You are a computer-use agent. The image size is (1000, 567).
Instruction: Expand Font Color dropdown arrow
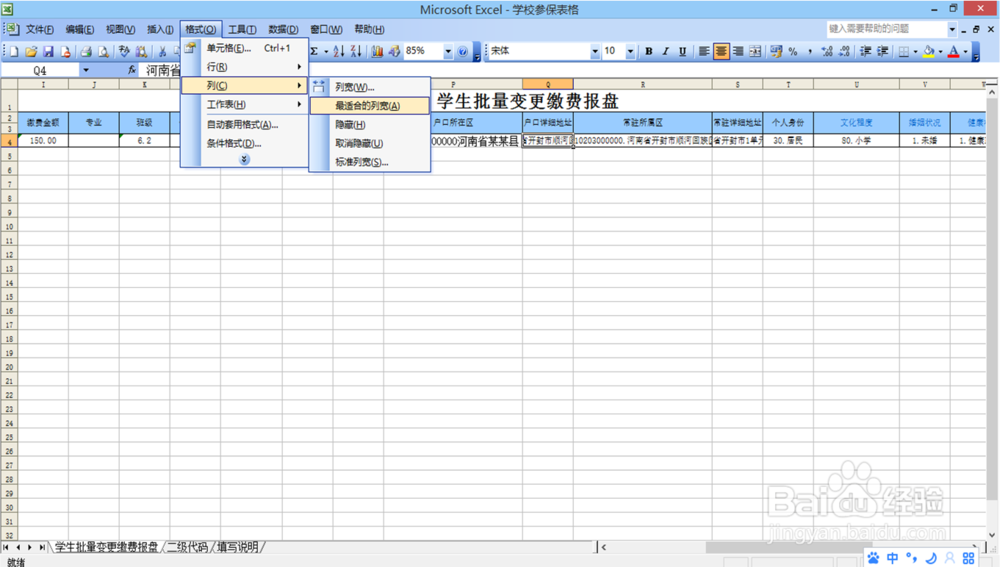point(965,52)
